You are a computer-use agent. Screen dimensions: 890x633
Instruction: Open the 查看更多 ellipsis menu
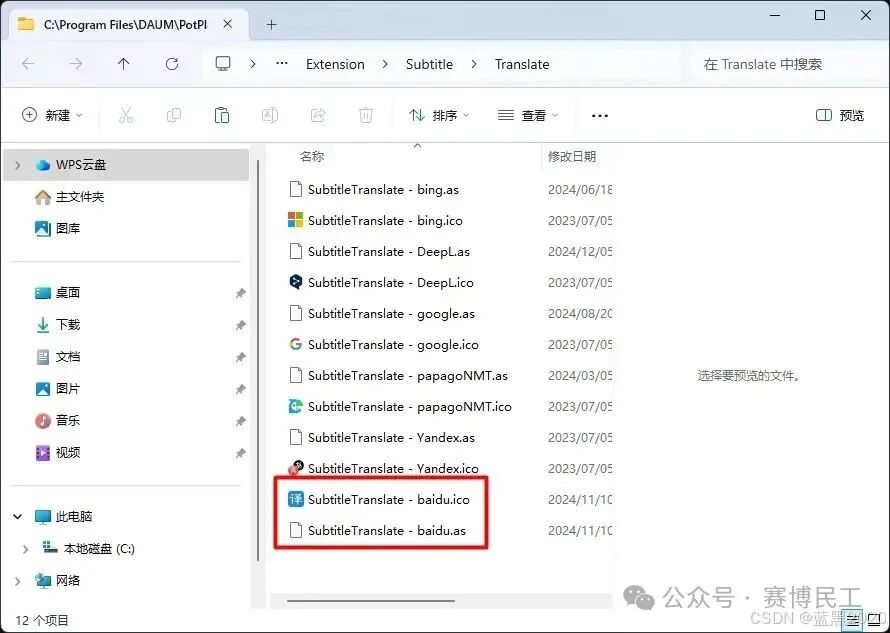pyautogui.click(x=599, y=116)
